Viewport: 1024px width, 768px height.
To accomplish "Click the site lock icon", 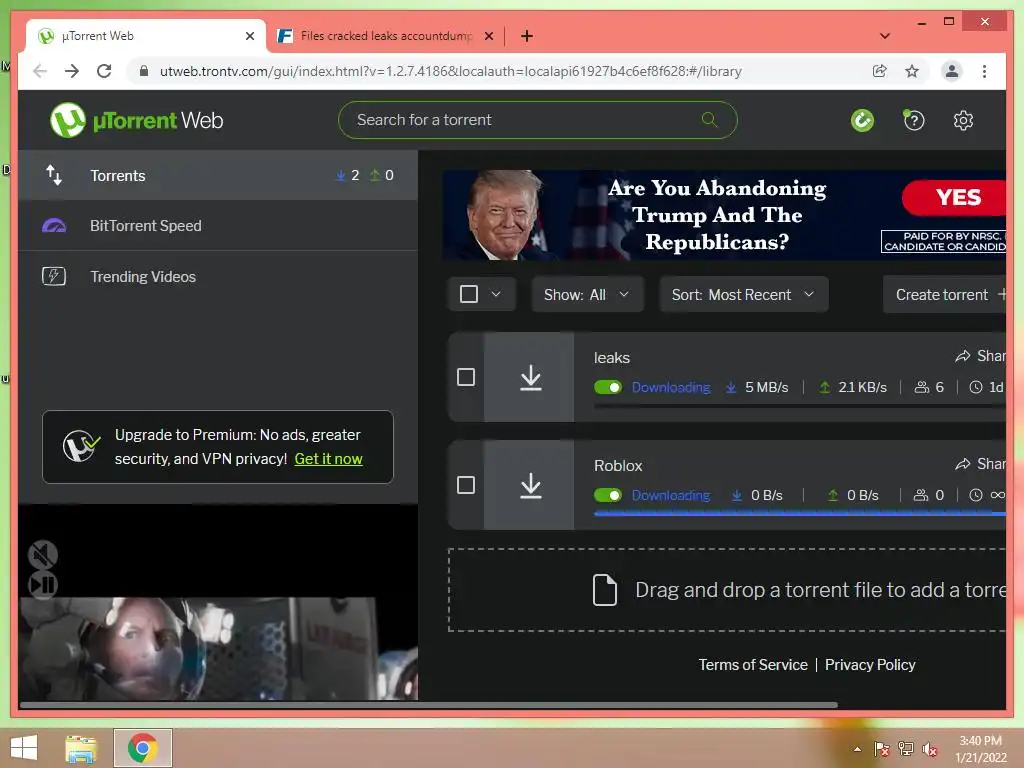I will tap(144, 71).
